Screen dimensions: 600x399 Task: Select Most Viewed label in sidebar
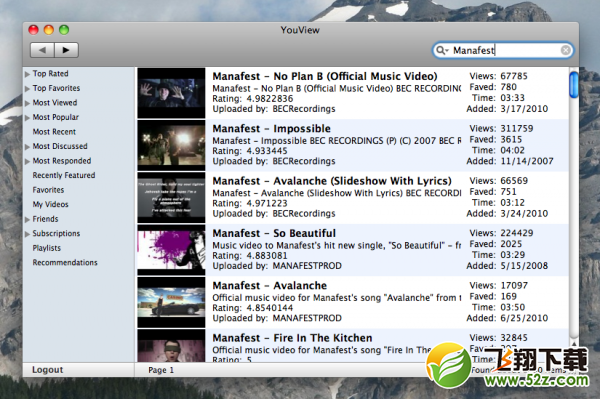click(55, 103)
